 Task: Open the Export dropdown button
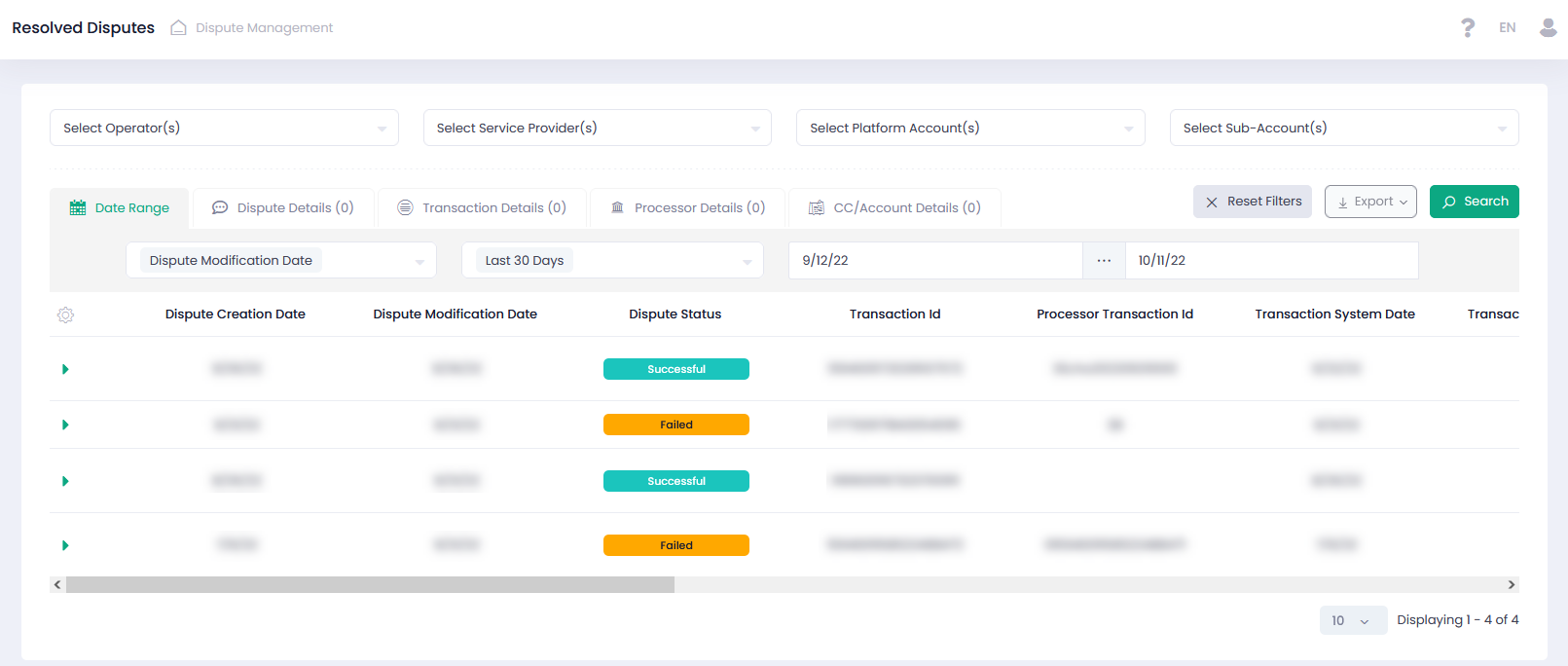[x=1370, y=202]
